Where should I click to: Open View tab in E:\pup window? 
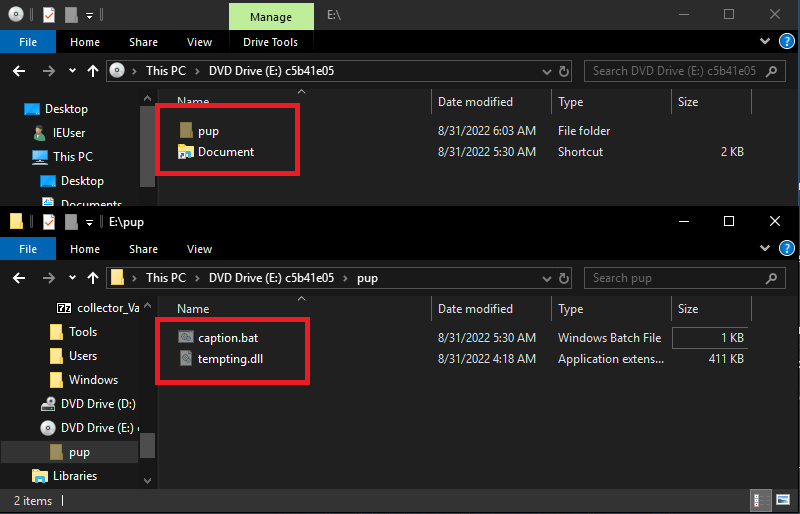point(199,249)
